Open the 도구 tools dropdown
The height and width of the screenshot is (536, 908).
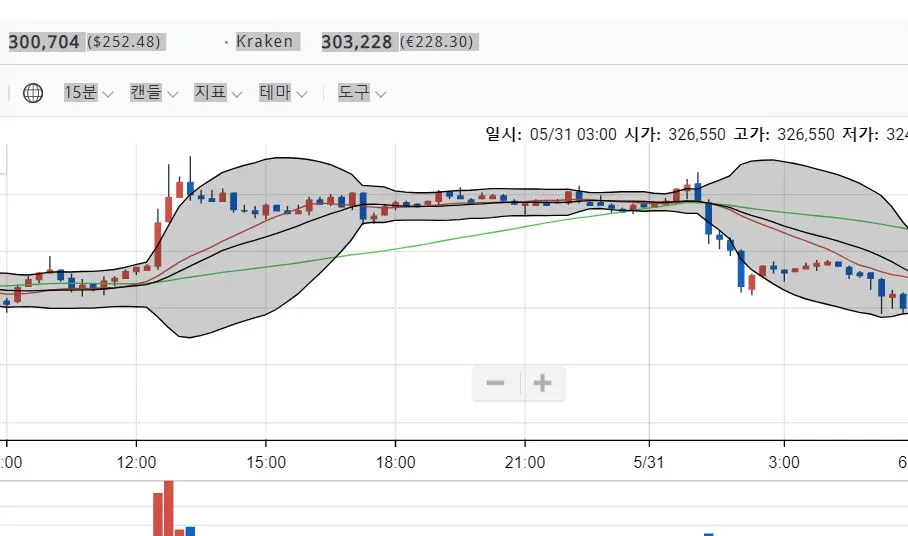361,93
